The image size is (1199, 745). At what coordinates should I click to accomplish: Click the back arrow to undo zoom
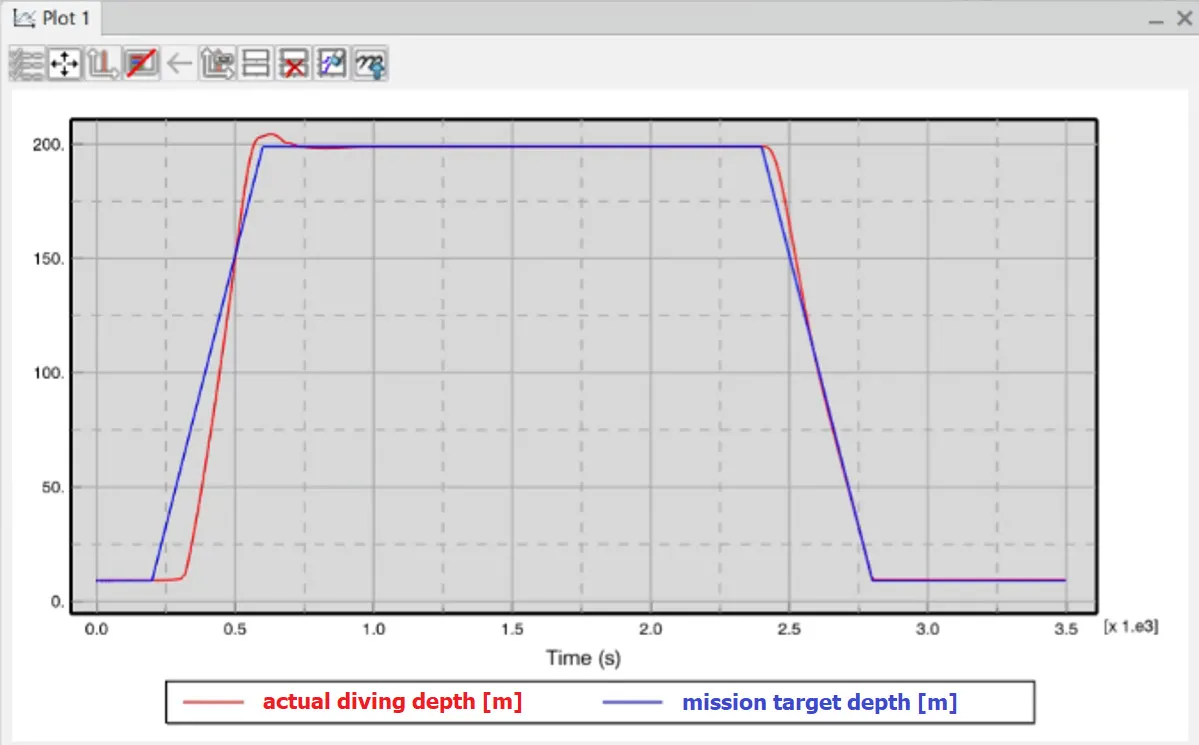[178, 62]
